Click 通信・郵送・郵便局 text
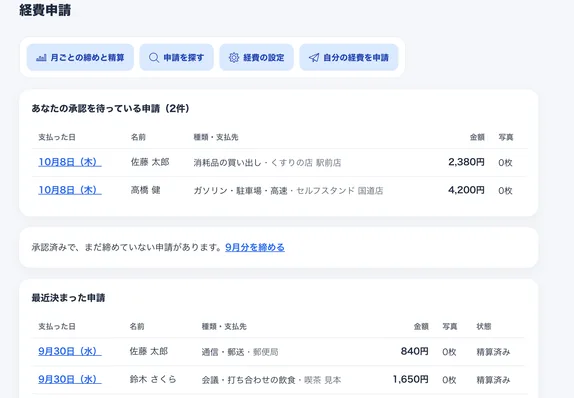This screenshot has height=398, width=574. (x=240, y=352)
